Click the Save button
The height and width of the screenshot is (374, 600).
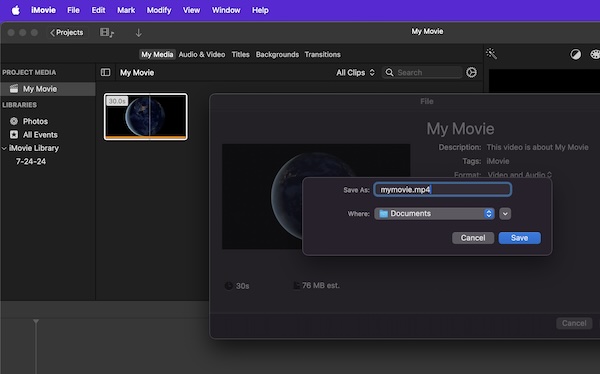pyautogui.click(x=520, y=238)
